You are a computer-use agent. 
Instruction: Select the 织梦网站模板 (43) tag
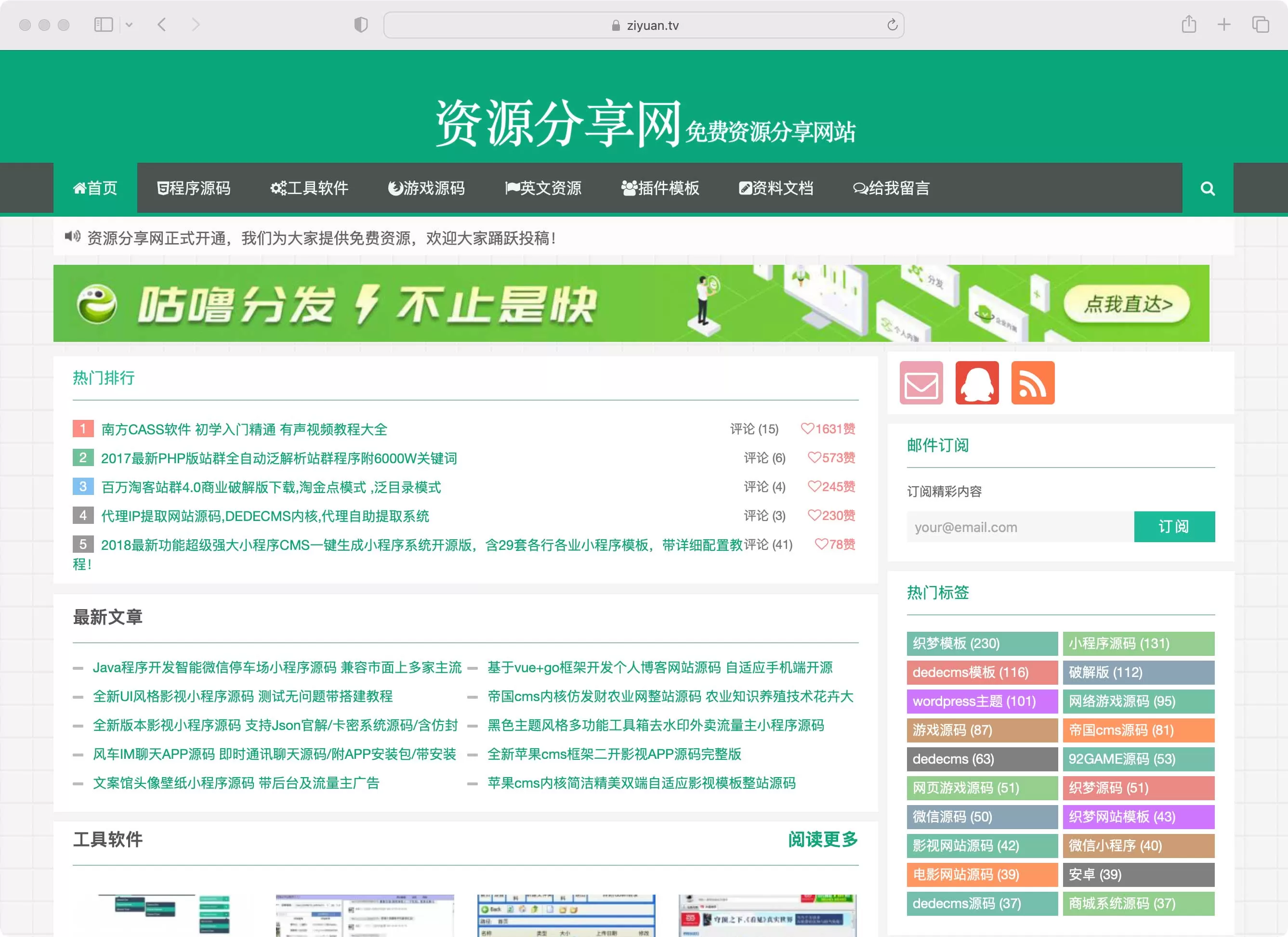(x=1138, y=818)
